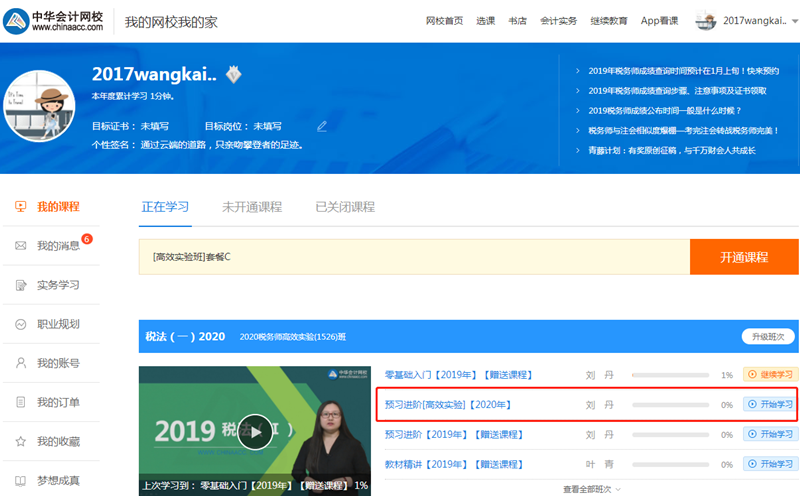This screenshot has height=496, width=800.
Task: Open the news item 青藤计划
Action: pos(671,151)
